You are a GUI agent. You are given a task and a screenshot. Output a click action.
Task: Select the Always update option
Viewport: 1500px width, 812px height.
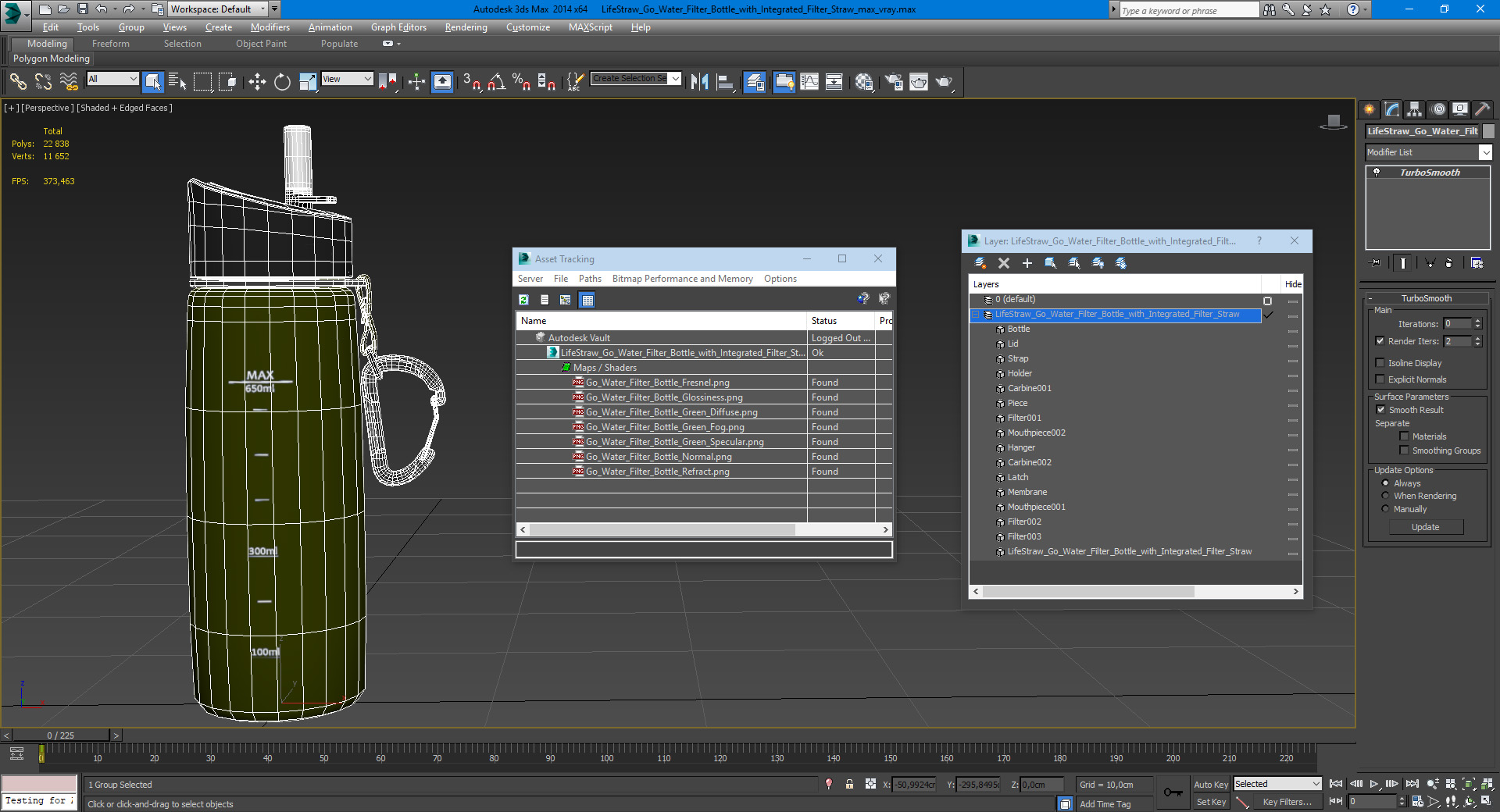click(1385, 483)
